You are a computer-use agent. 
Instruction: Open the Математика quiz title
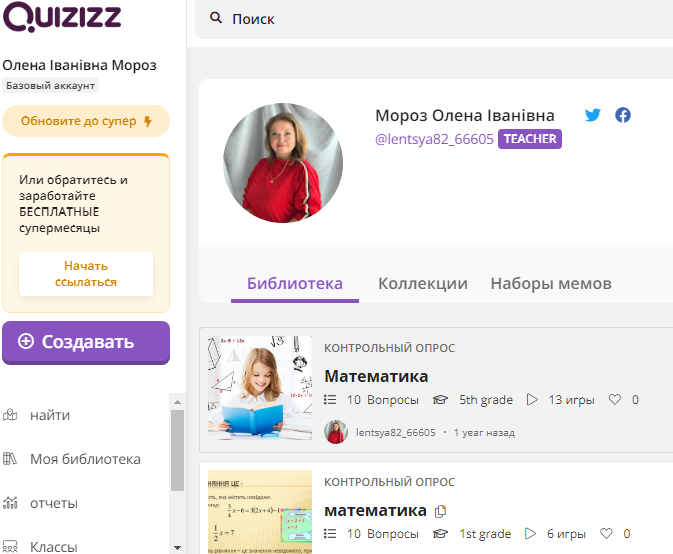(376, 376)
